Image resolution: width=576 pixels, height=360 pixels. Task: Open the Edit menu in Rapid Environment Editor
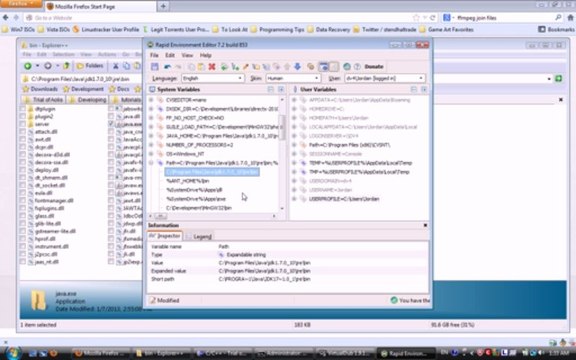[x=170, y=55]
